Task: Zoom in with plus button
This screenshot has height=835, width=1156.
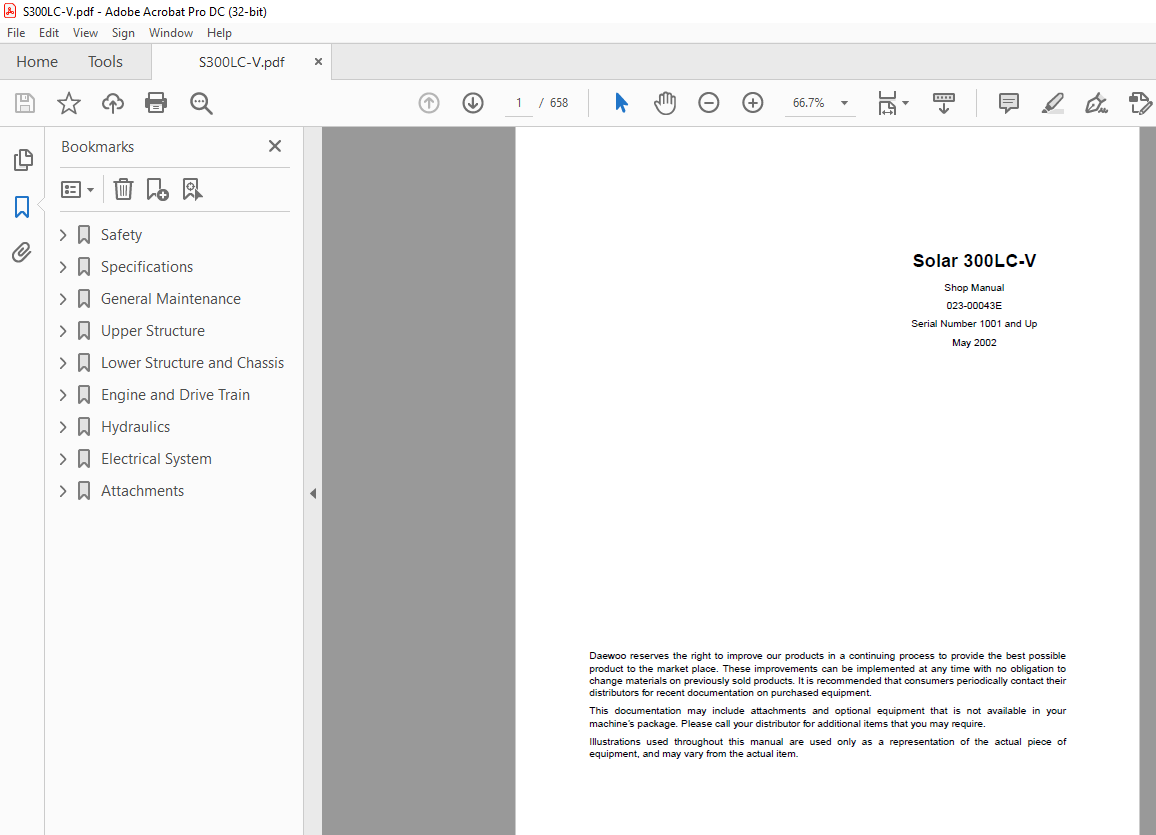Action: click(753, 103)
